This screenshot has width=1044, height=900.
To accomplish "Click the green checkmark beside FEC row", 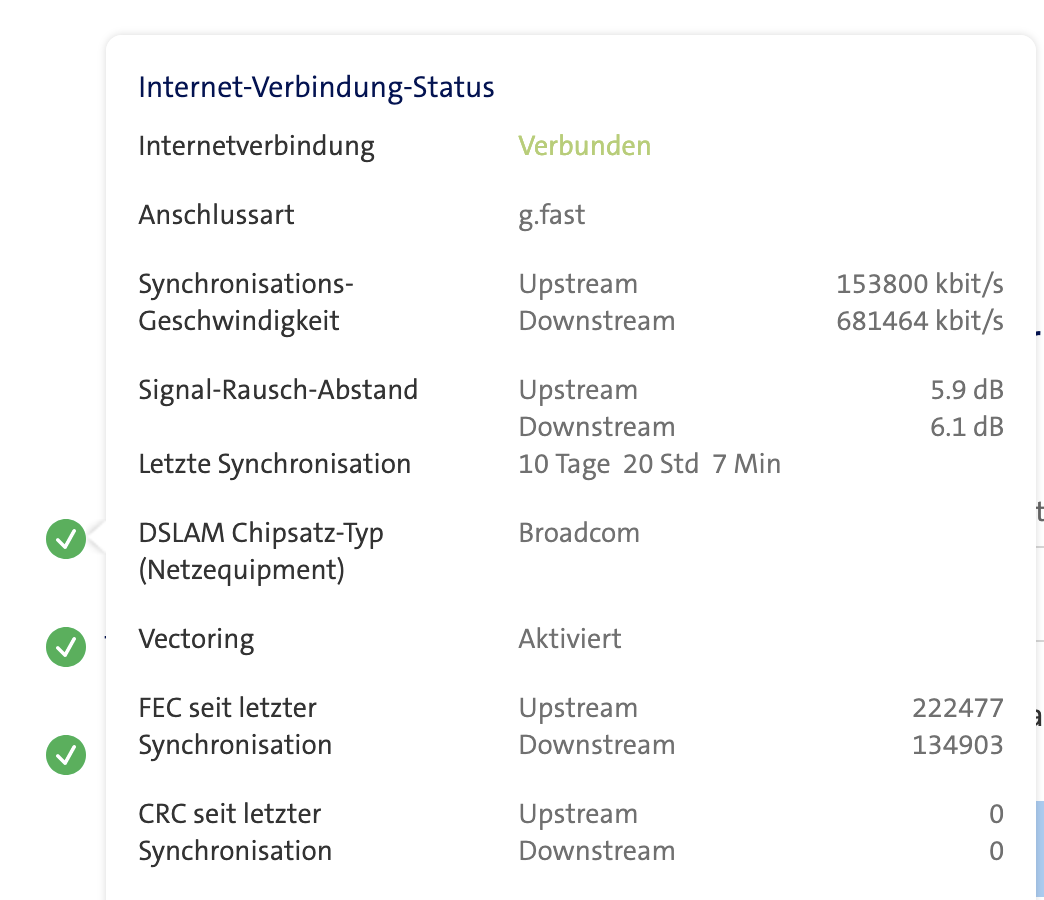I will pyautogui.click(x=66, y=755).
